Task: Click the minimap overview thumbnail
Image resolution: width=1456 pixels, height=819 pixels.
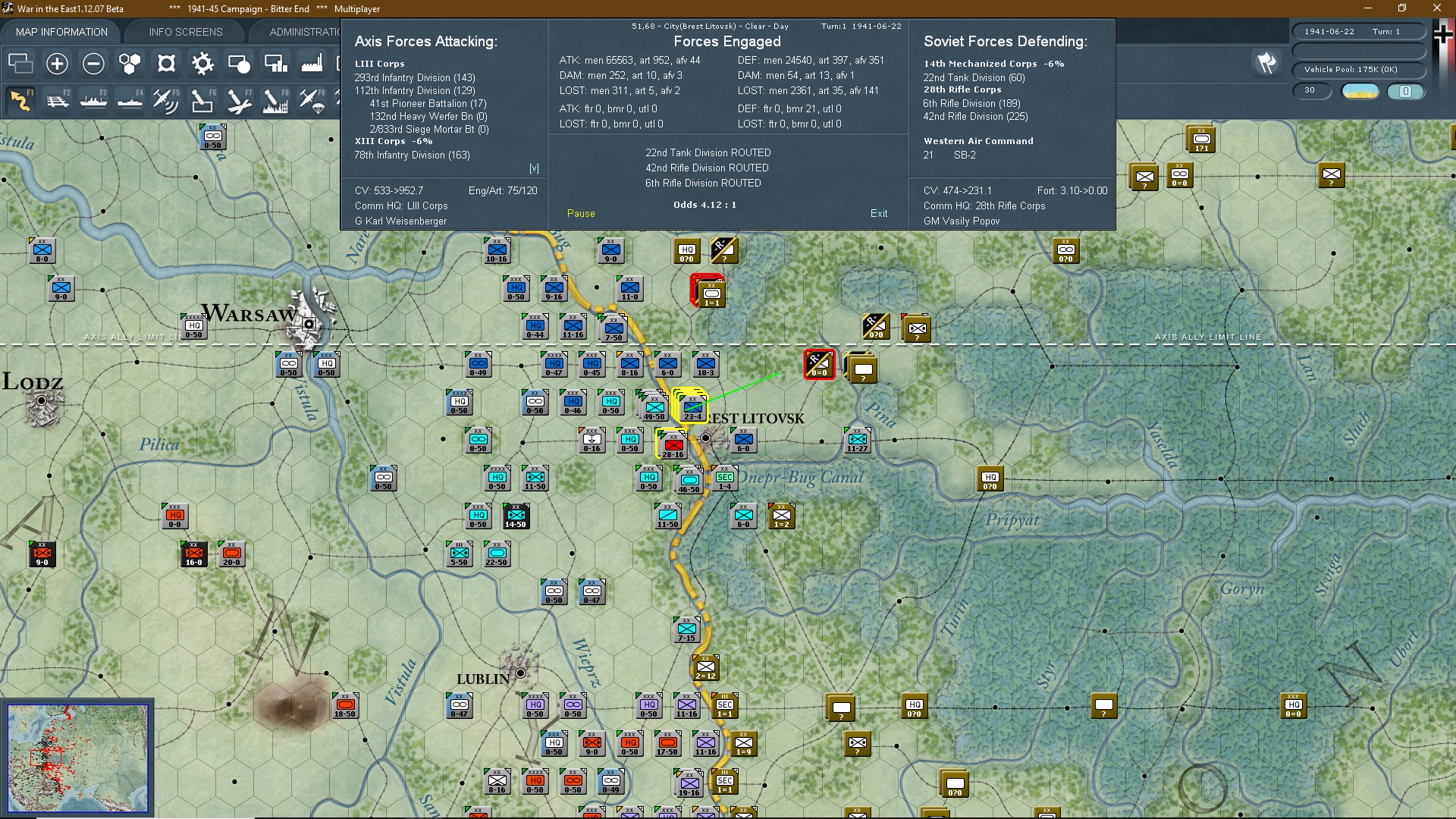Action: click(77, 758)
